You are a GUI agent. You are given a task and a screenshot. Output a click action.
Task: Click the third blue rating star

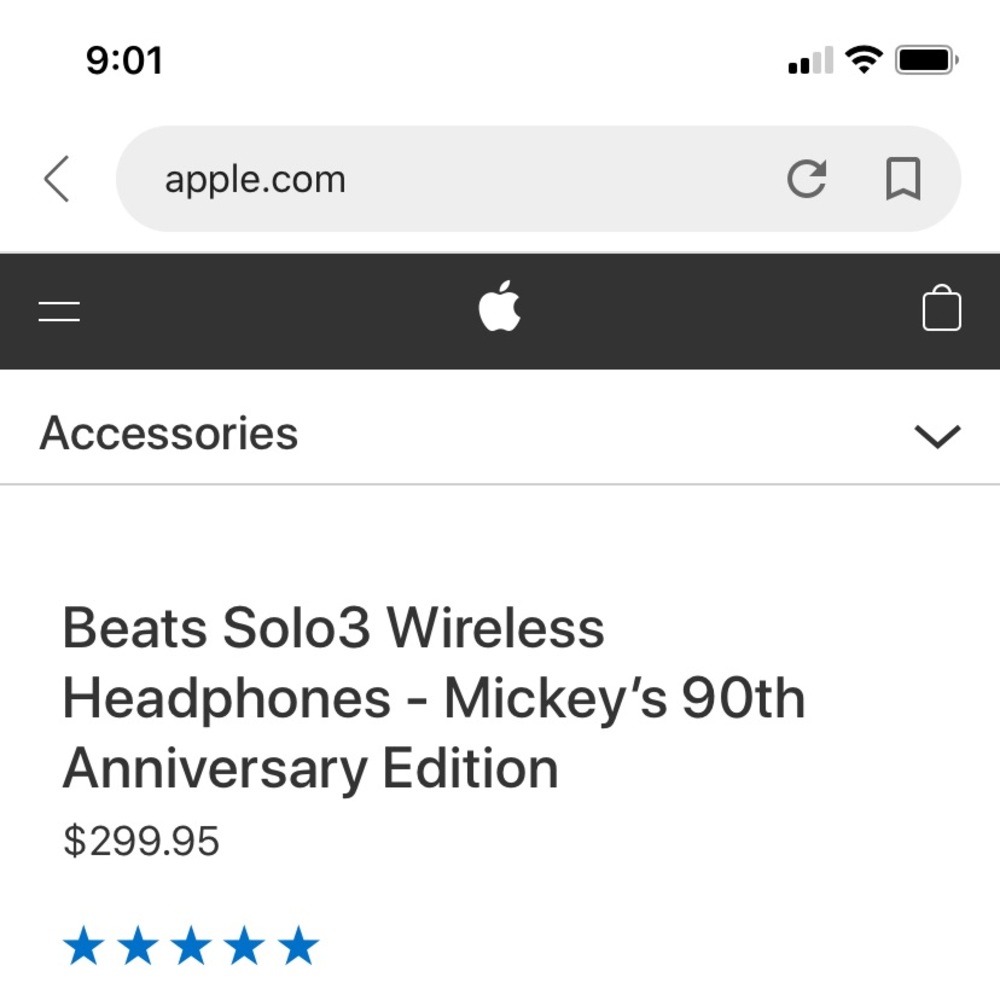click(191, 946)
